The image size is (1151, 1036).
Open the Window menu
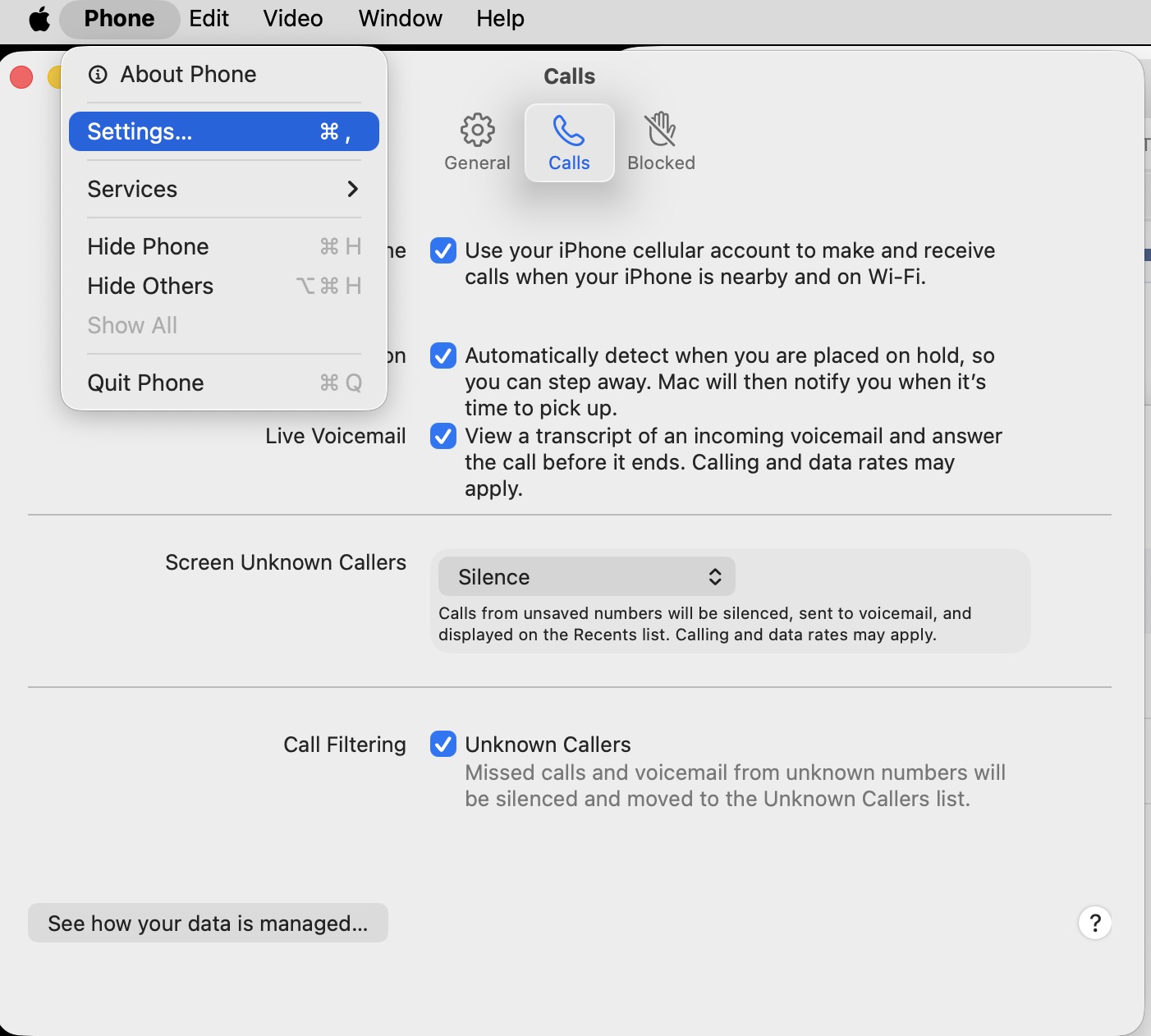point(401,18)
